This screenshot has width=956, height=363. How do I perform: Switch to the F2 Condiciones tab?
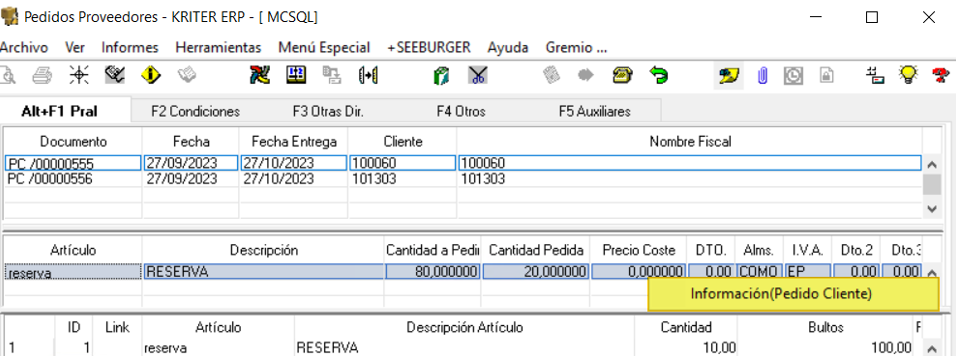(x=195, y=112)
